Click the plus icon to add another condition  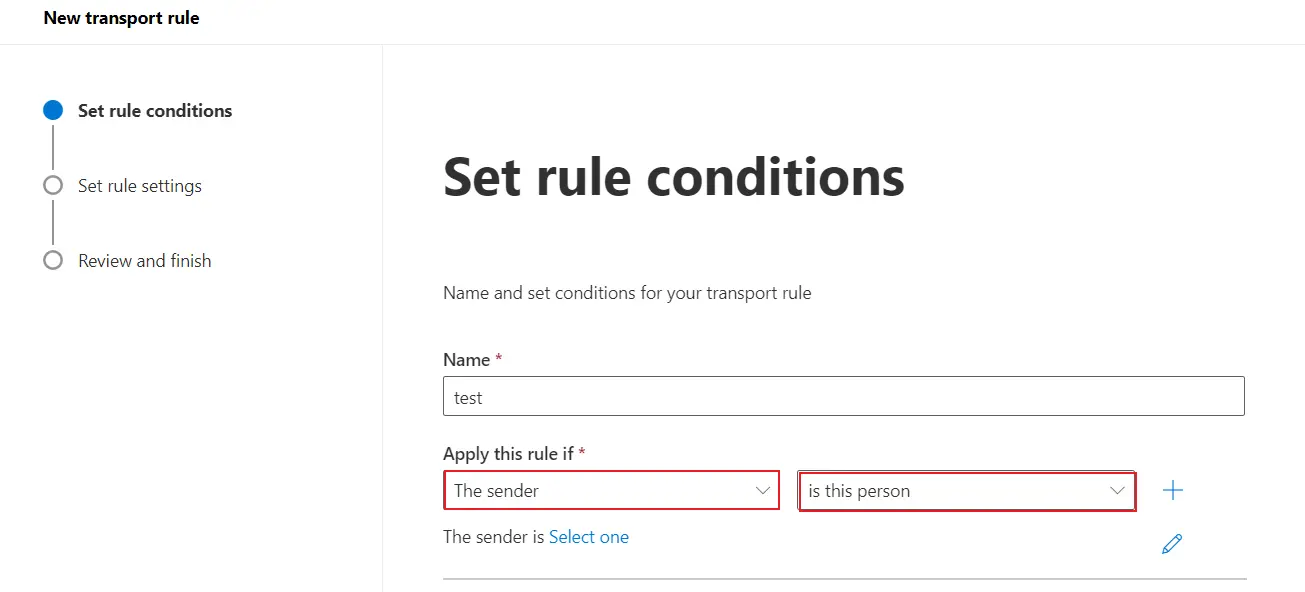[1172, 490]
